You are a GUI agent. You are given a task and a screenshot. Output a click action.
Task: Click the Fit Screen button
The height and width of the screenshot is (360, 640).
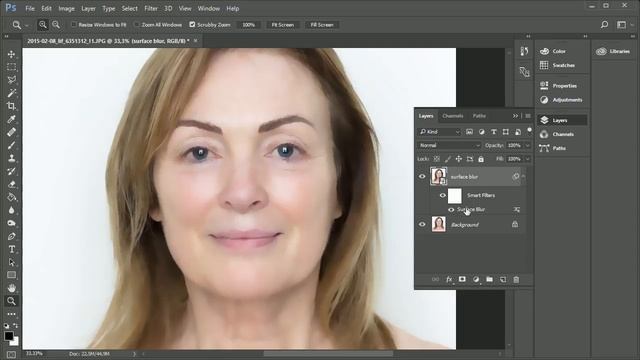(283, 25)
